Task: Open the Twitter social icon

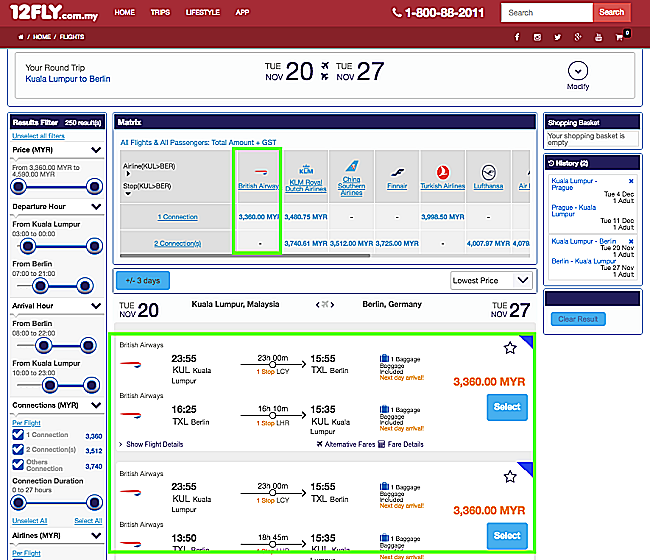Action: point(558,37)
